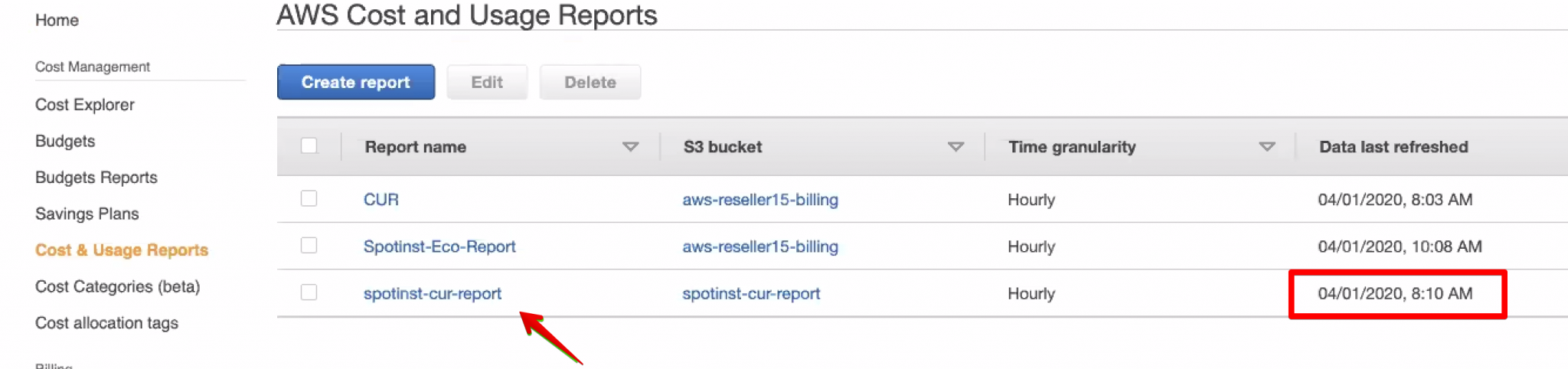Viewport: 1568px width, 369px height.
Task: Select the spotinst-cur-report row checkbox
Action: click(x=309, y=292)
